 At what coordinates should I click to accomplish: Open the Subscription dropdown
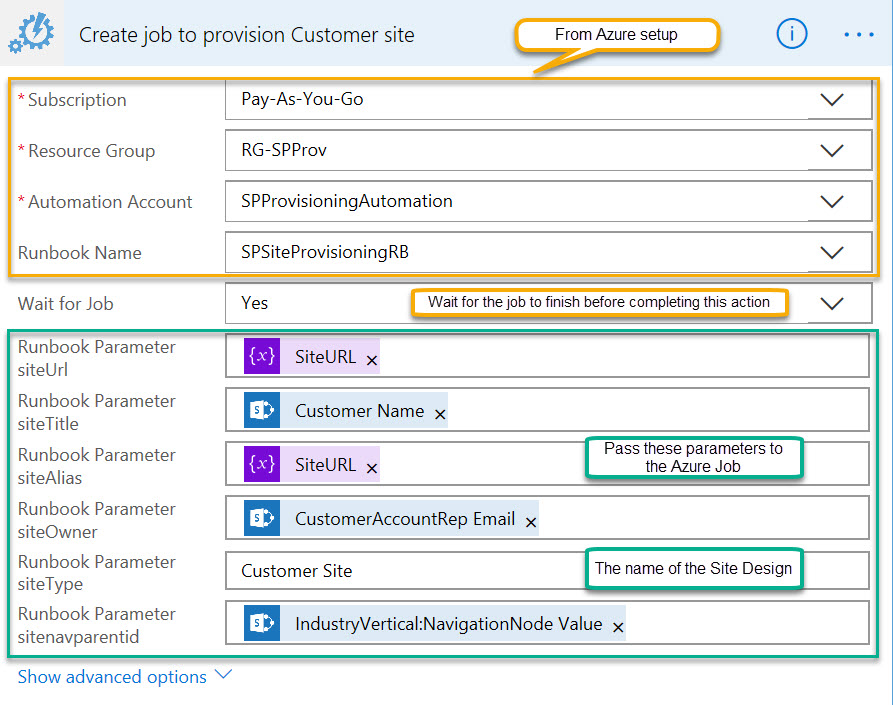(x=832, y=99)
